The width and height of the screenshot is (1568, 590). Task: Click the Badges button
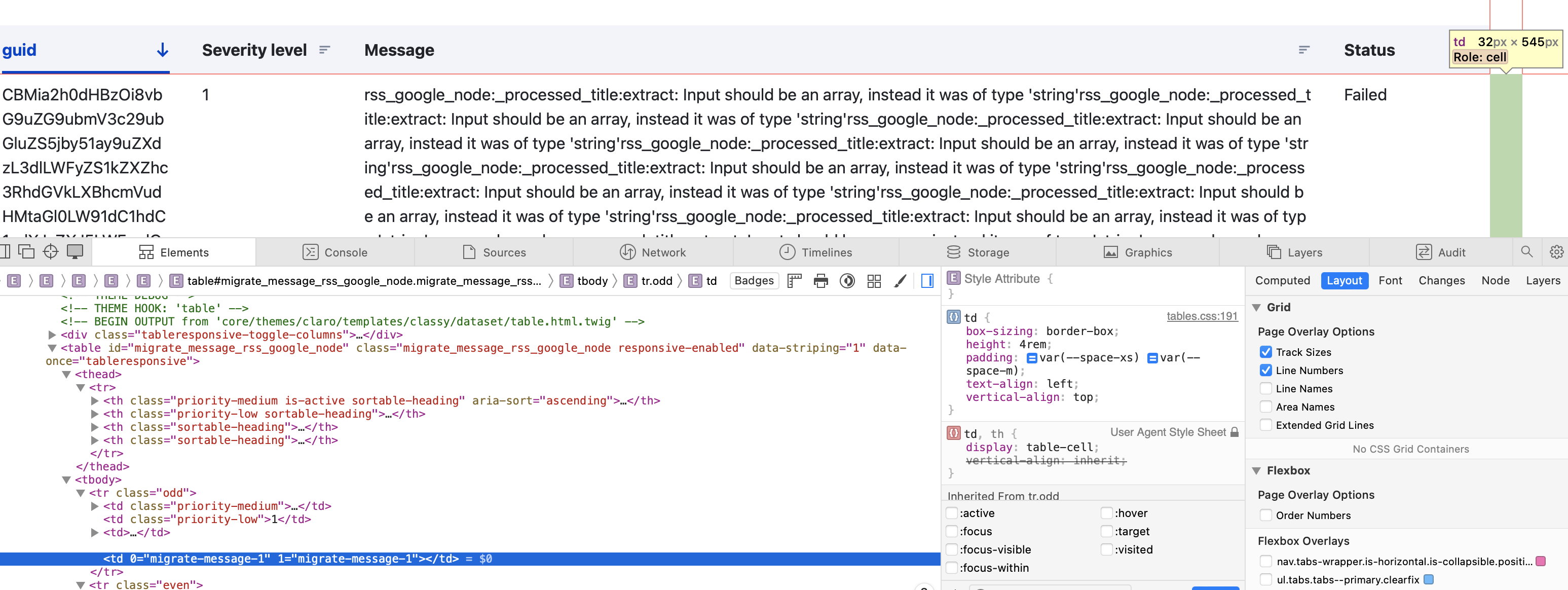pos(754,281)
